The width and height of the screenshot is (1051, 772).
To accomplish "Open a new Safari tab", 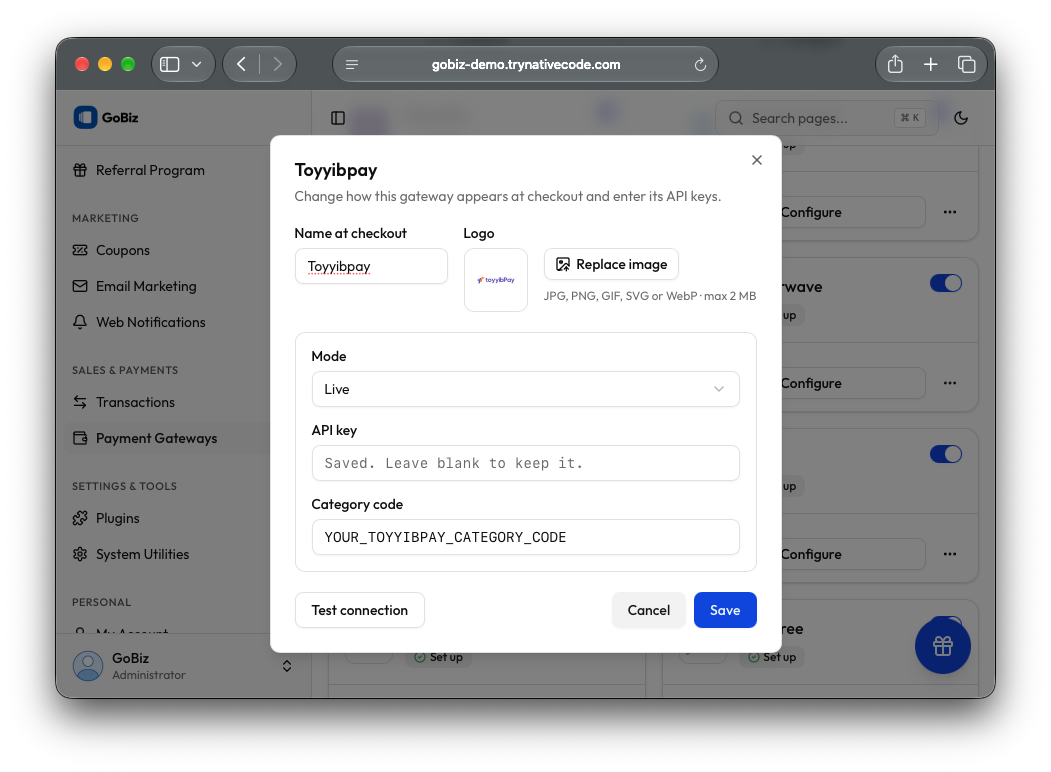I will (x=930, y=64).
